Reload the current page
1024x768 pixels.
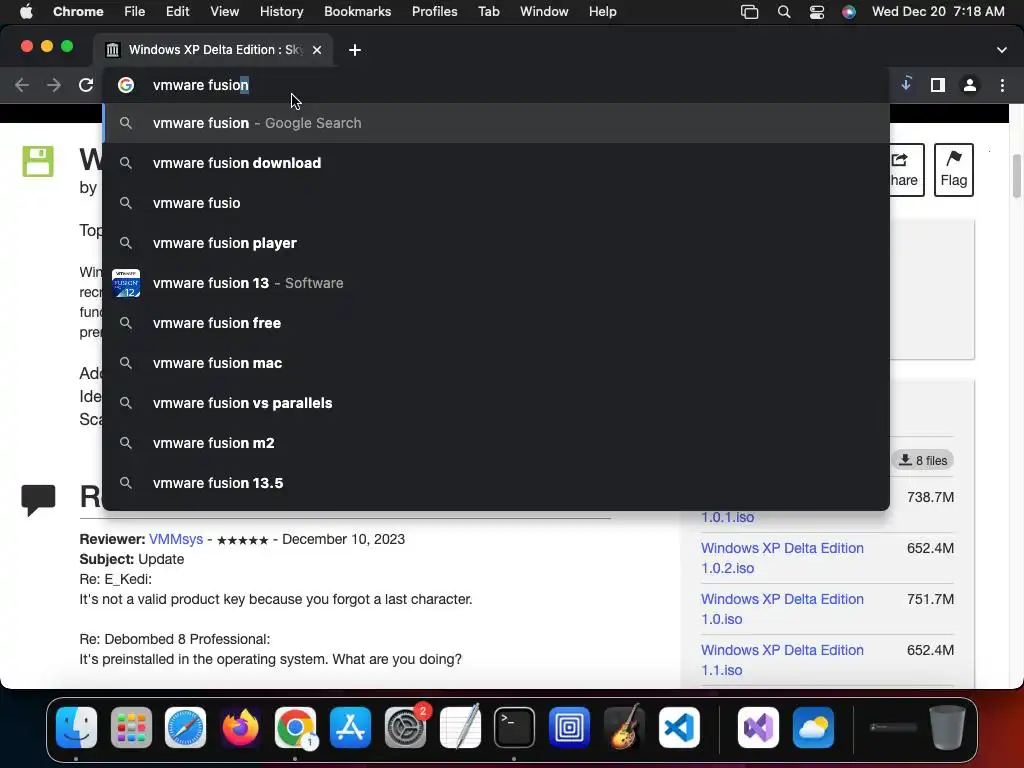point(86,85)
